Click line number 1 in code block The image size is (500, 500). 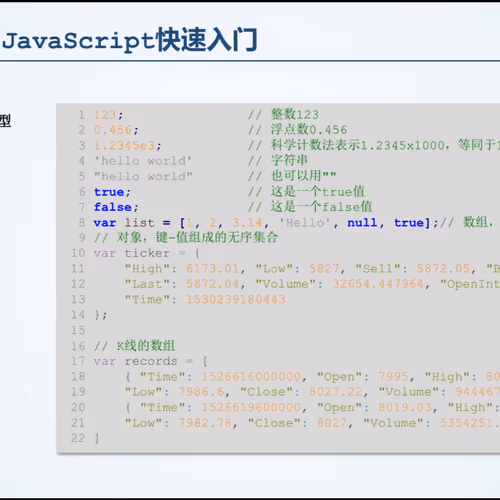coord(82,115)
